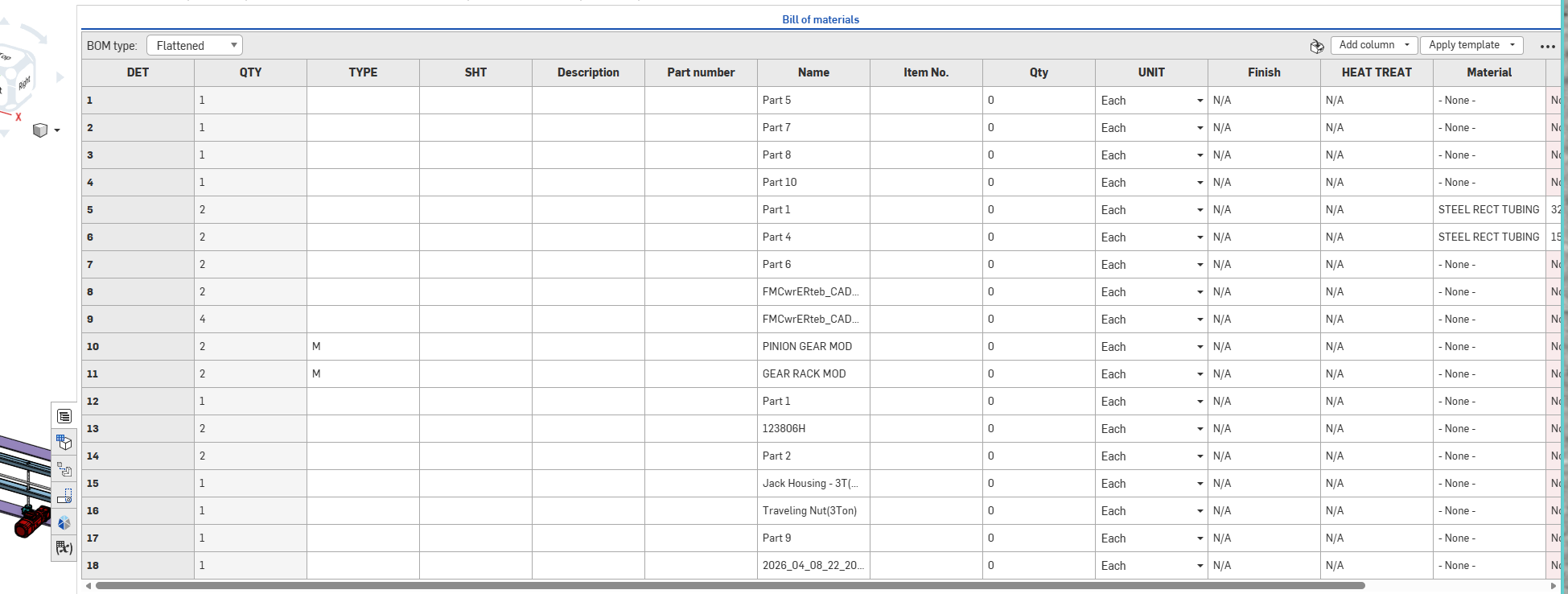Click the empty Description cell in row 1

[x=588, y=101]
